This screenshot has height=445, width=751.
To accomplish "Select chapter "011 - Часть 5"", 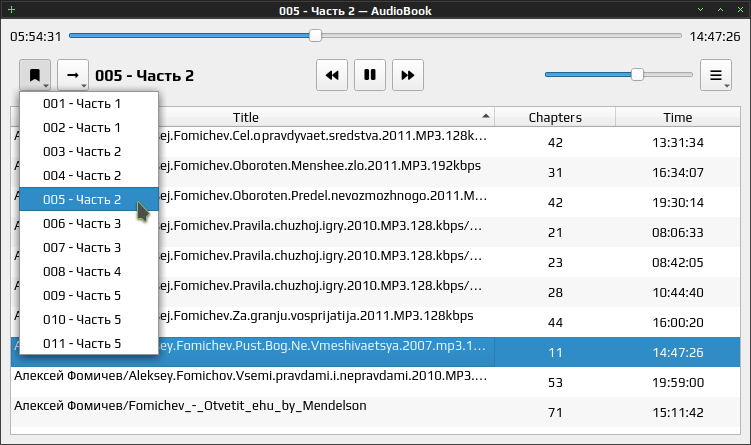I will [89, 343].
